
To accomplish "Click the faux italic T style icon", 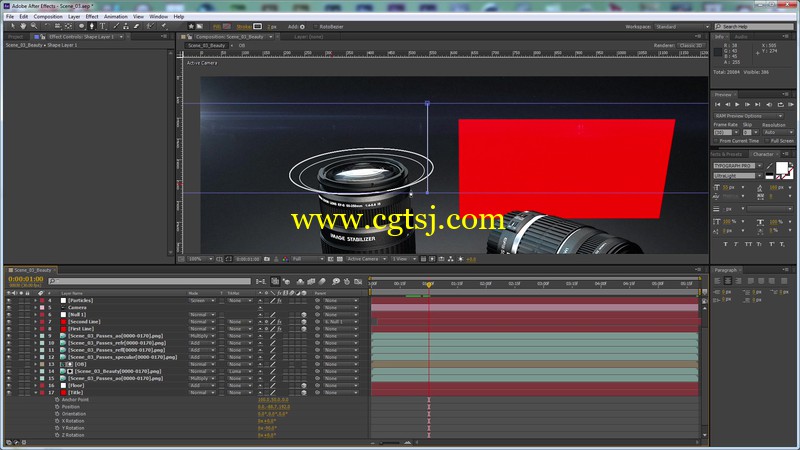I will 736,244.
